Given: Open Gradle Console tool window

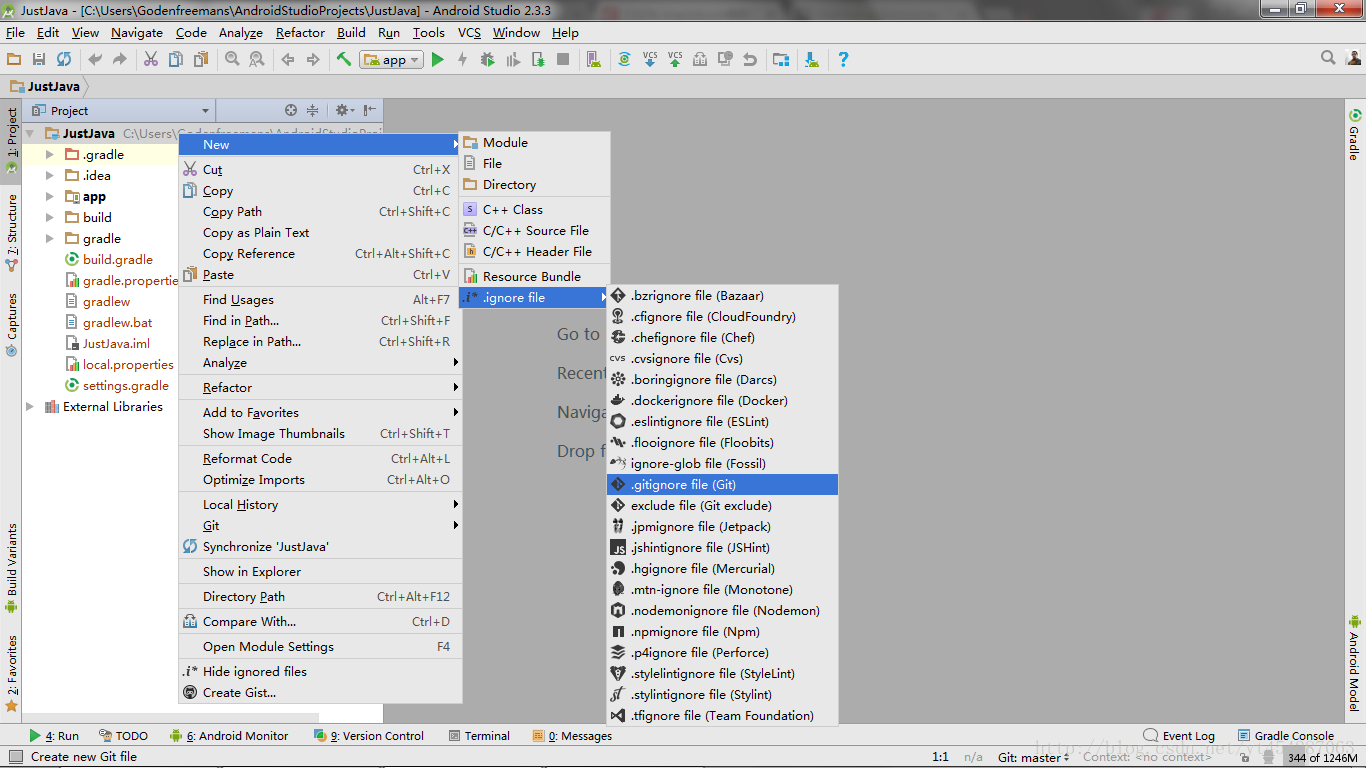Looking at the screenshot, I should tap(1286, 735).
